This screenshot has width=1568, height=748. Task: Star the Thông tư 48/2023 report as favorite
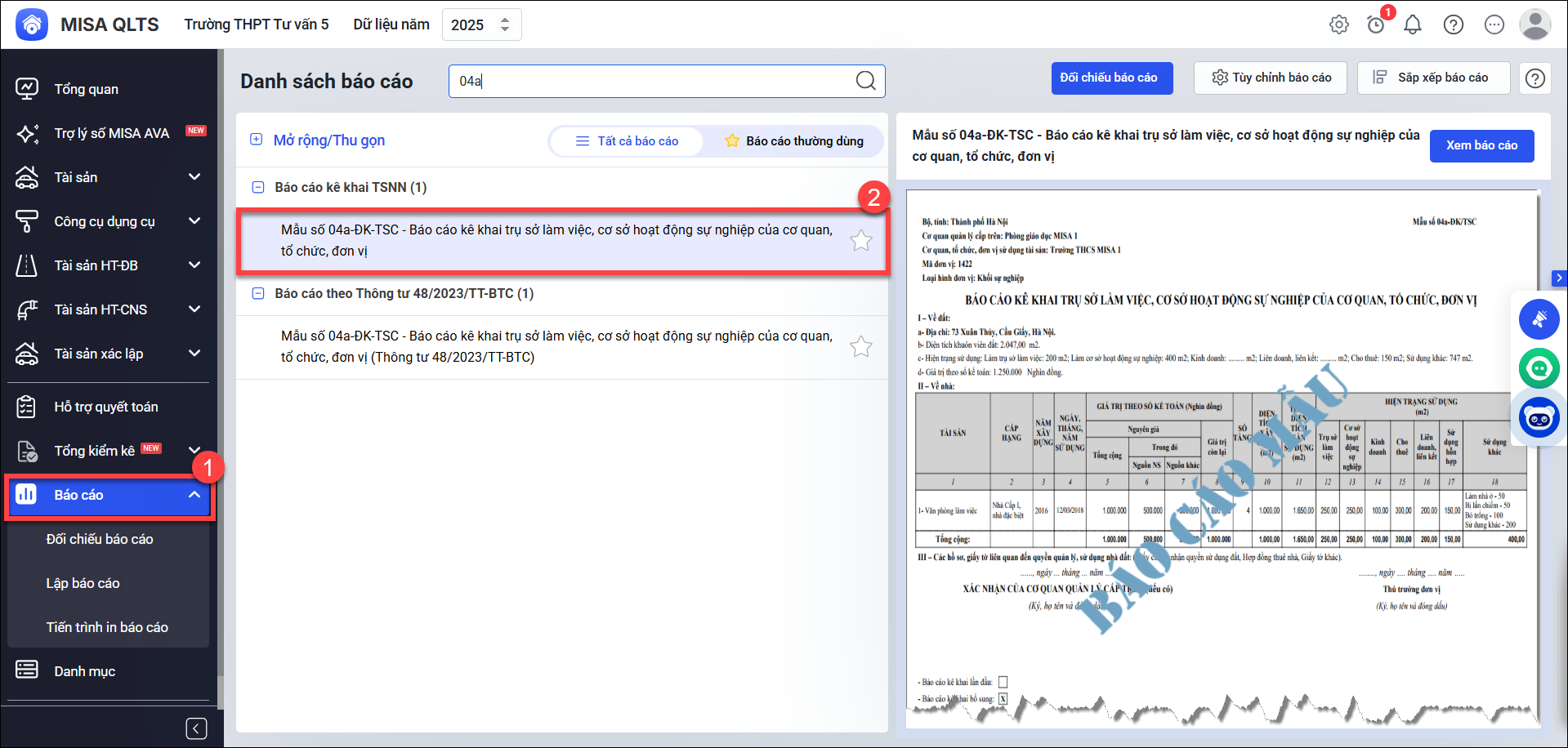(x=860, y=347)
